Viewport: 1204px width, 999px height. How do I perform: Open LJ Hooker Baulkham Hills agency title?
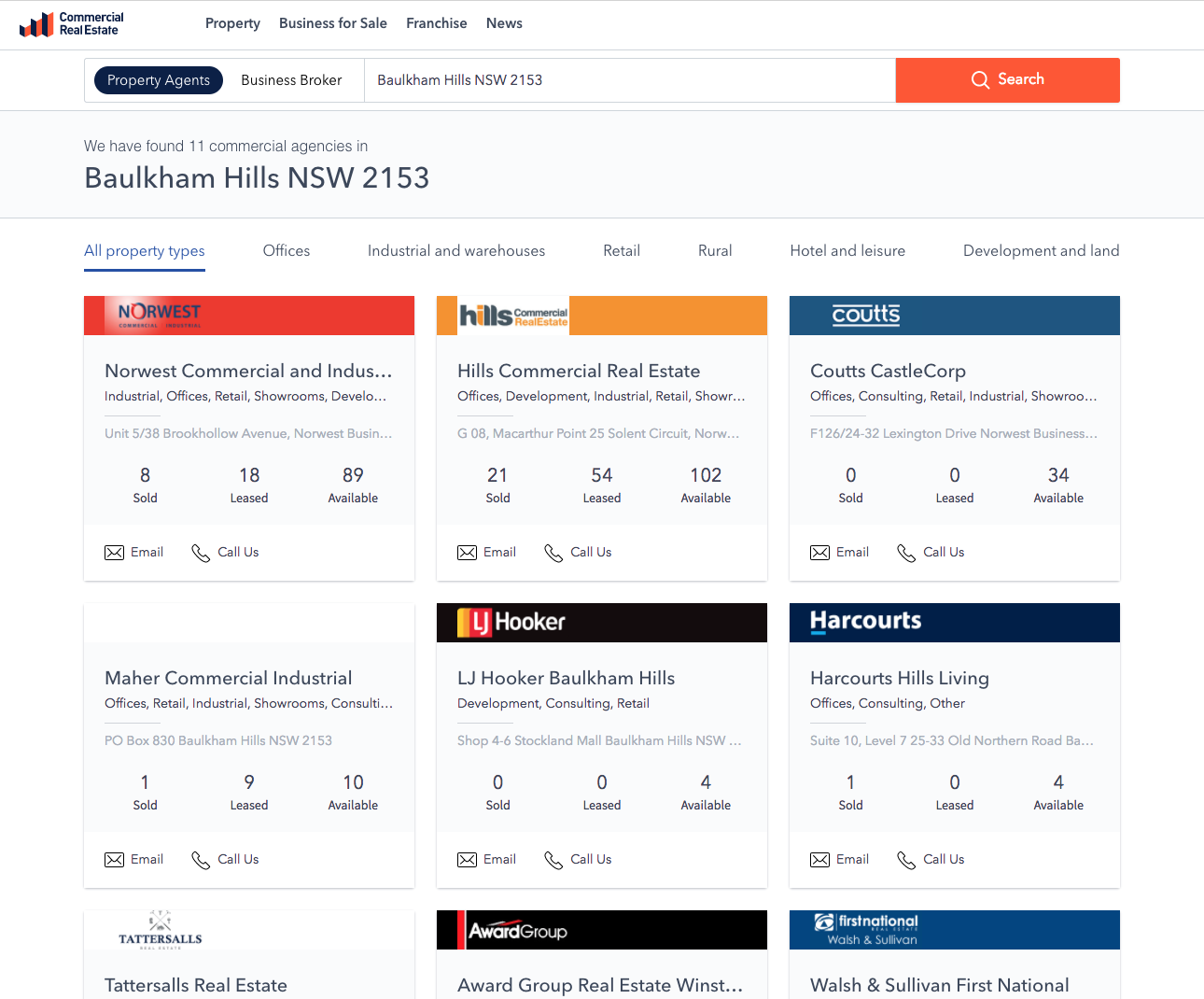click(x=567, y=679)
